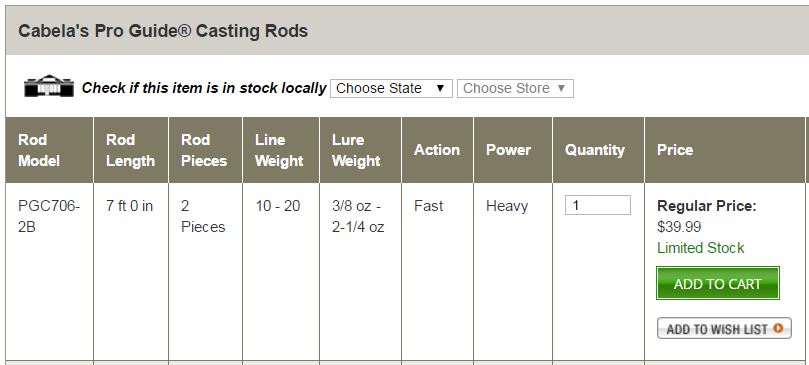
Task: Click the Action column header
Action: click(x=437, y=150)
